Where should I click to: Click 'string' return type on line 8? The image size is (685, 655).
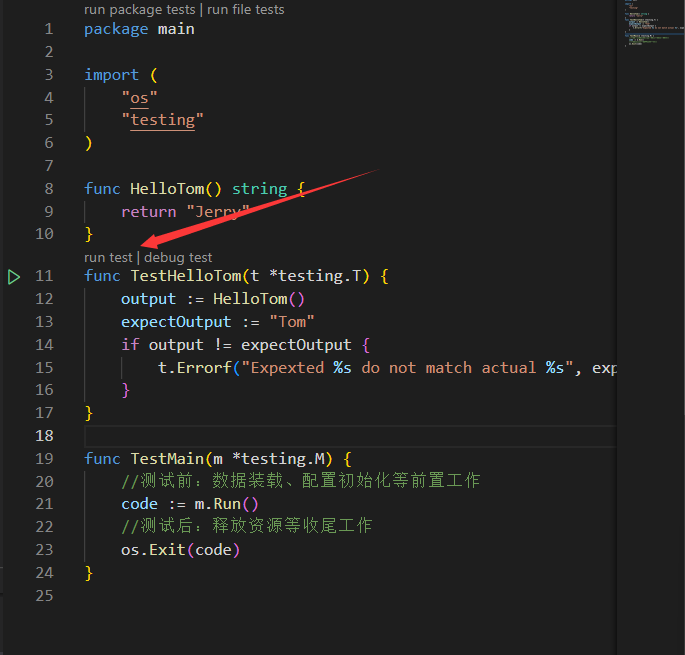(259, 189)
